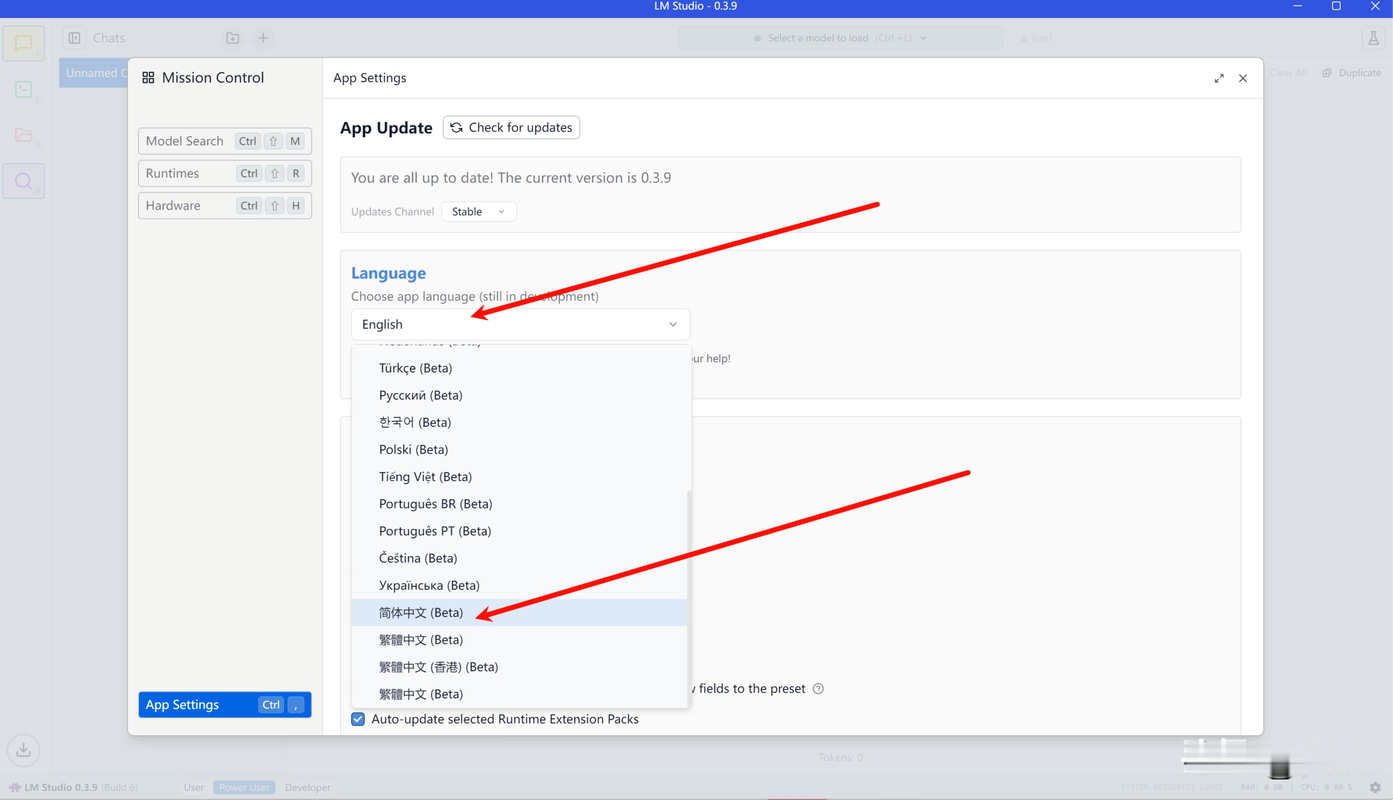Click the Mission Control grid icon
1393x800 pixels.
pos(148,78)
